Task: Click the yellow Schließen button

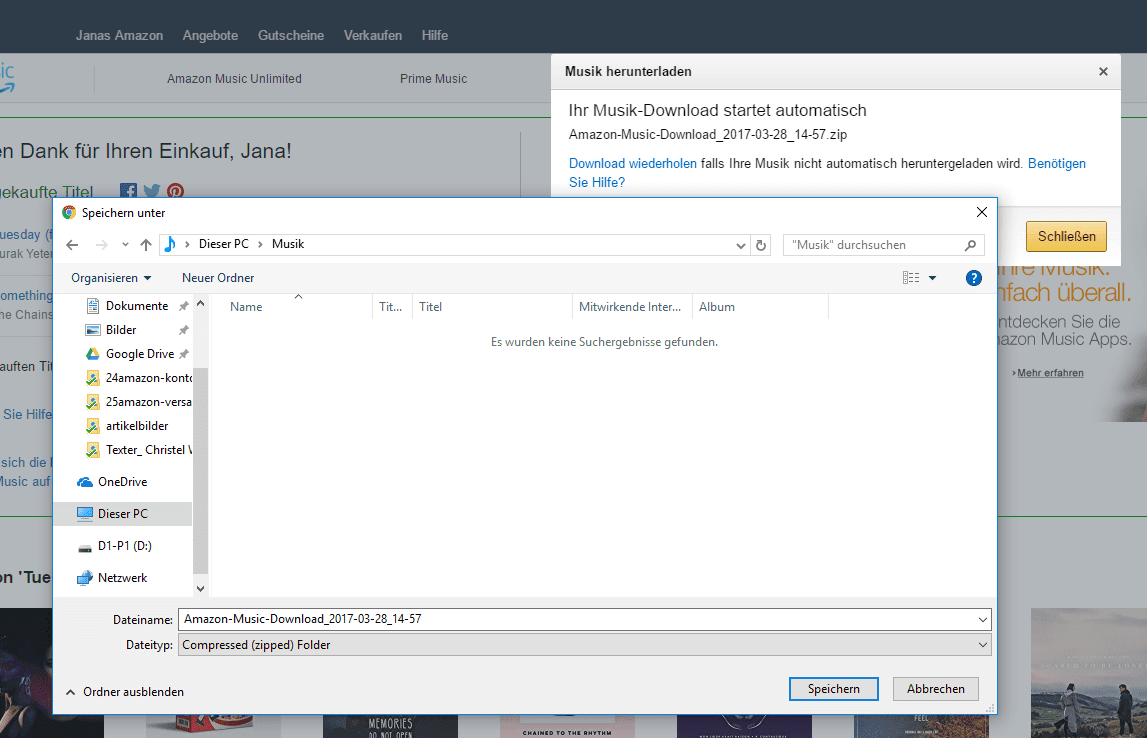Action: coord(1066,236)
